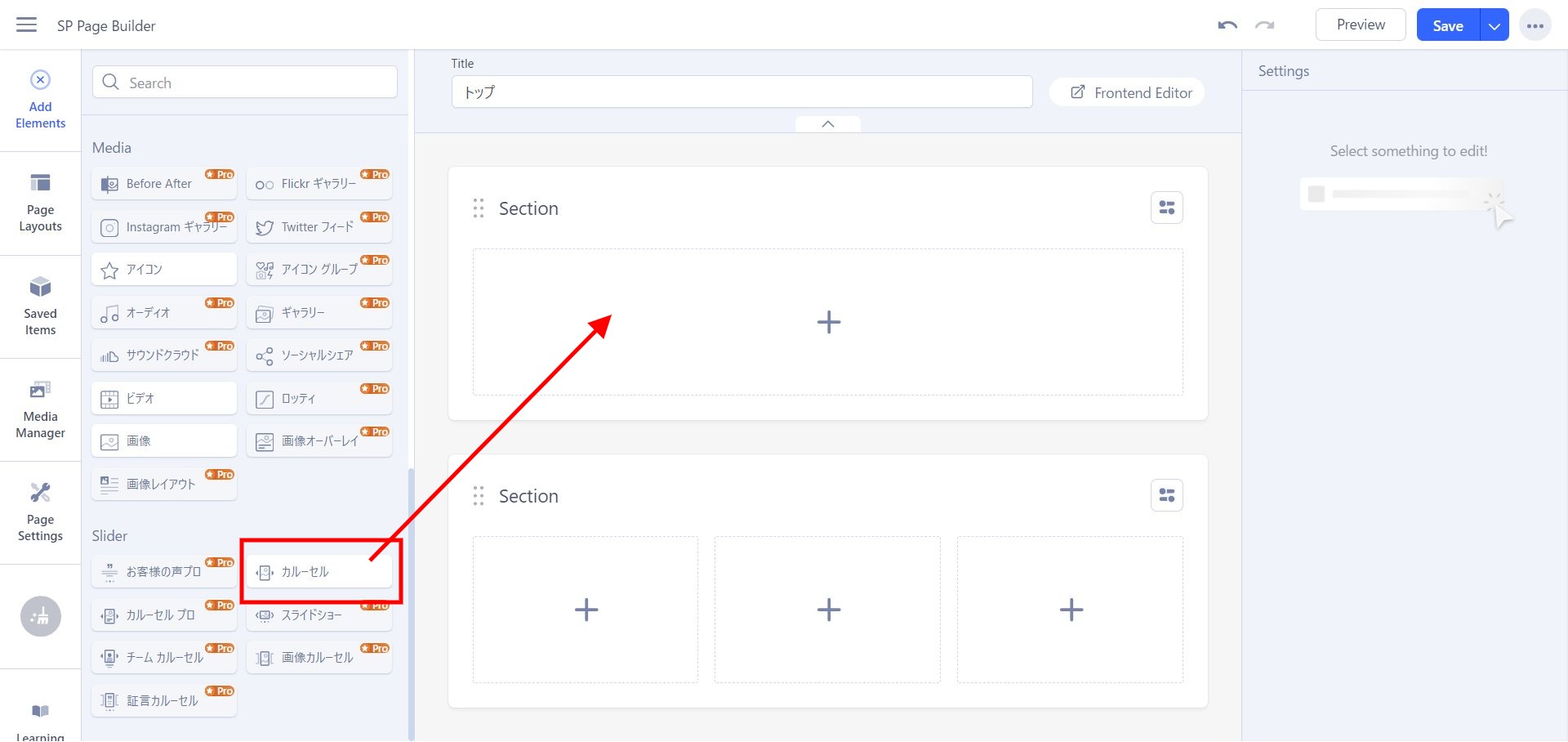1568x742 pixels.
Task: Open column layout options for second Section
Action: (x=1166, y=496)
